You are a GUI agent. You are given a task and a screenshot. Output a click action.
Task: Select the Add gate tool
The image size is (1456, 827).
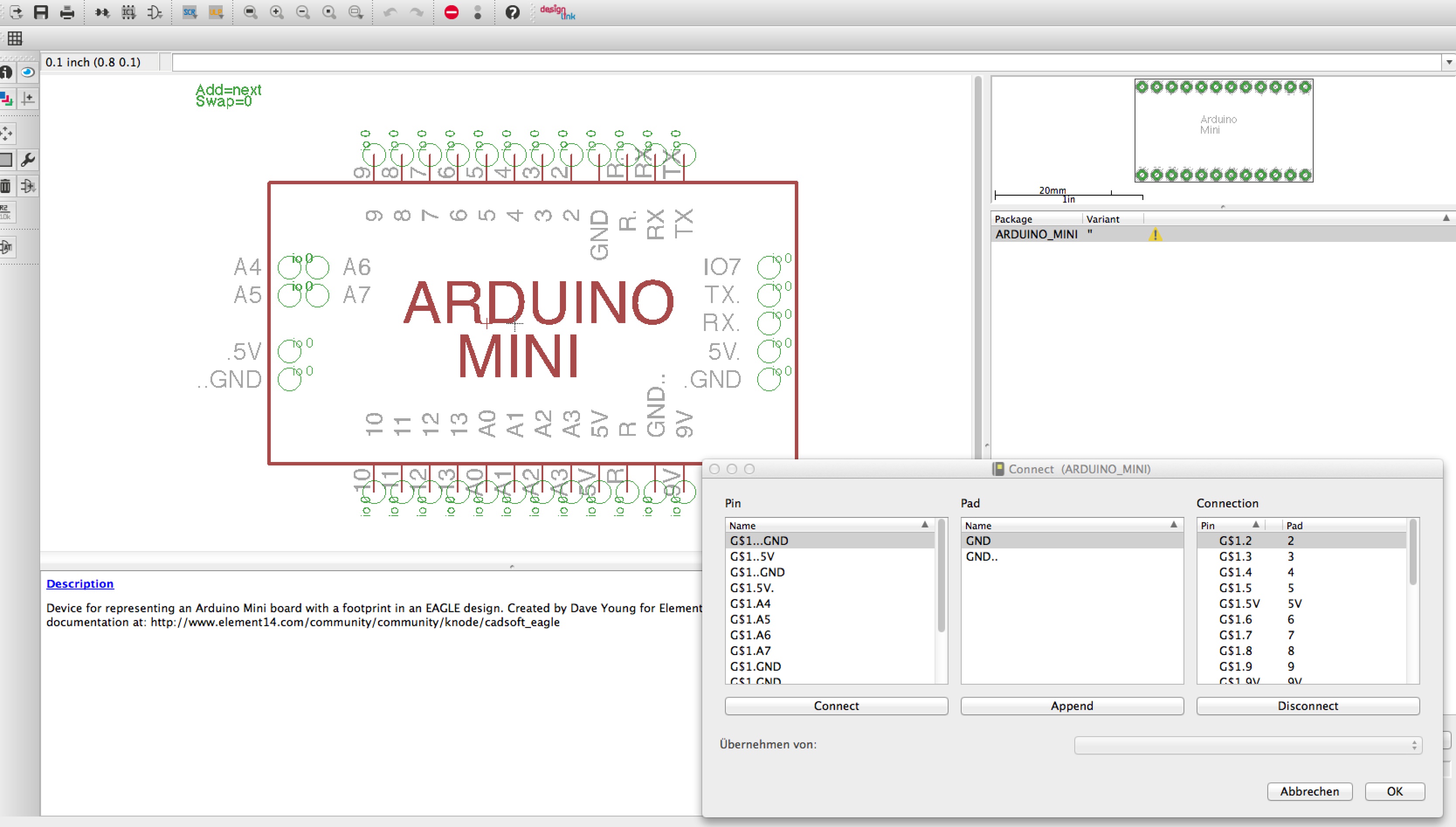pos(28,186)
